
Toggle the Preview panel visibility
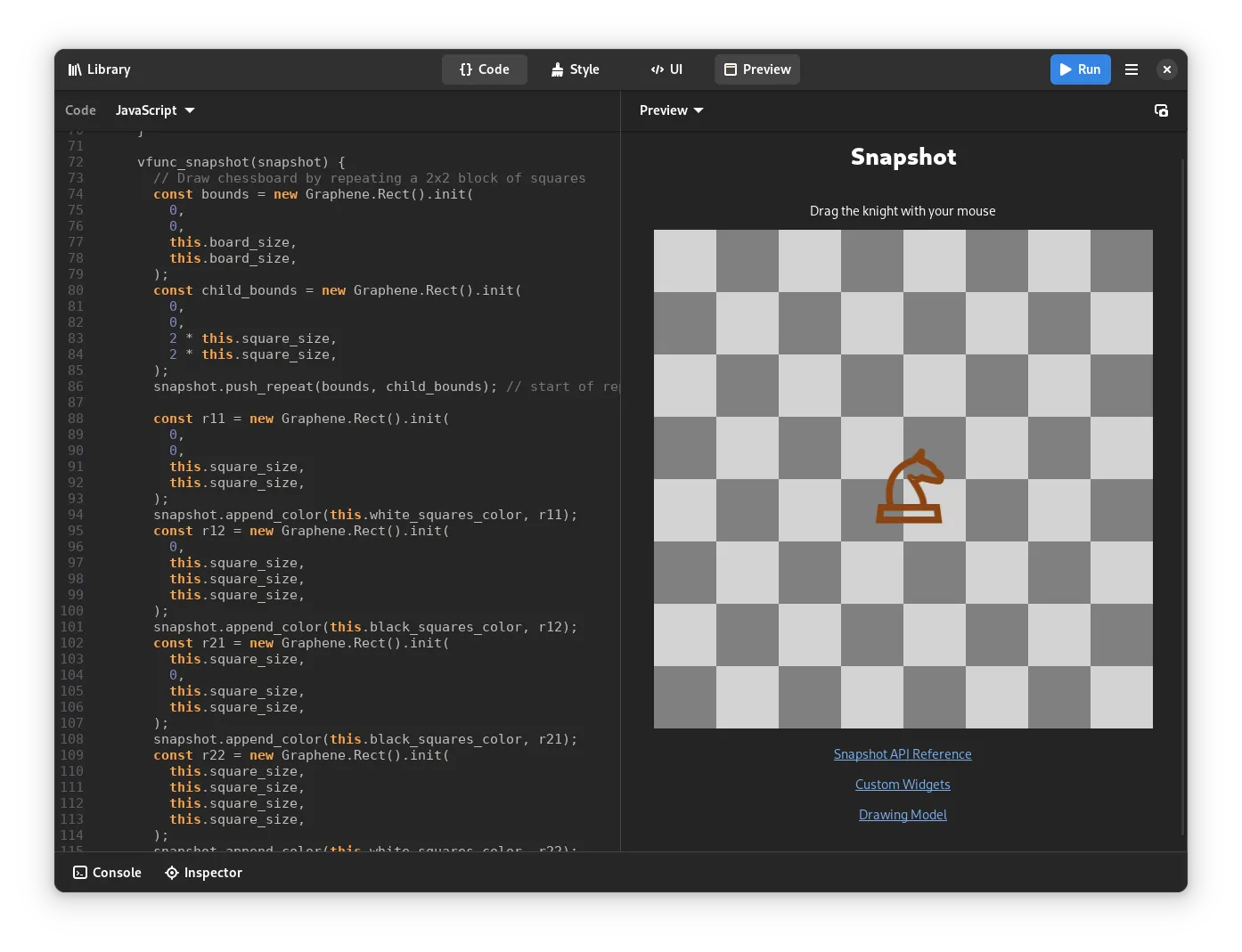tap(757, 69)
